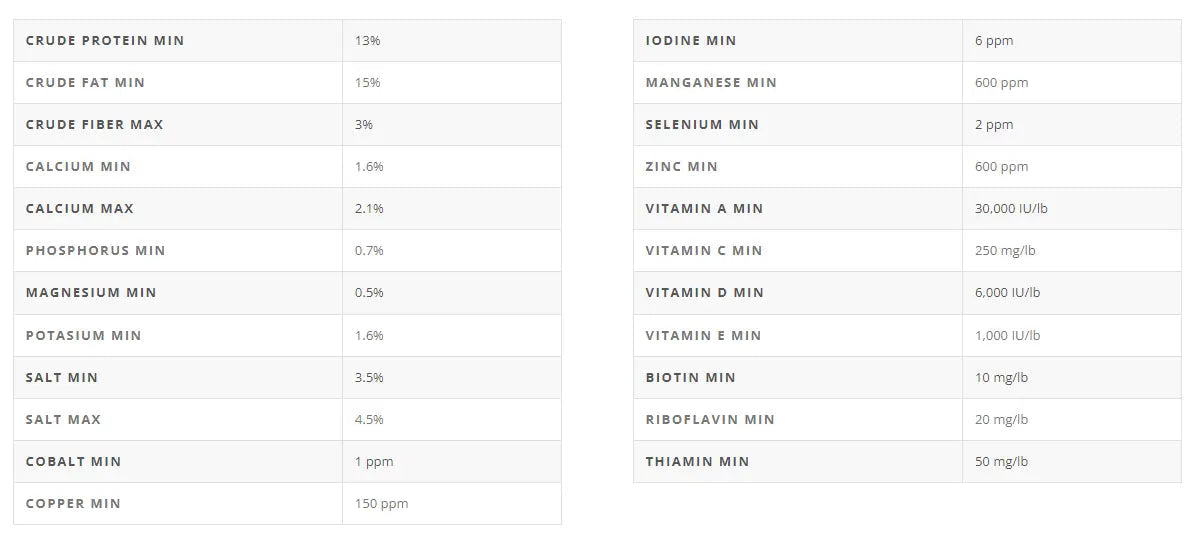This screenshot has width=1194, height=539.
Task: Click the Vitamin A Min 30,000 IU/lb value
Action: 1011,209
